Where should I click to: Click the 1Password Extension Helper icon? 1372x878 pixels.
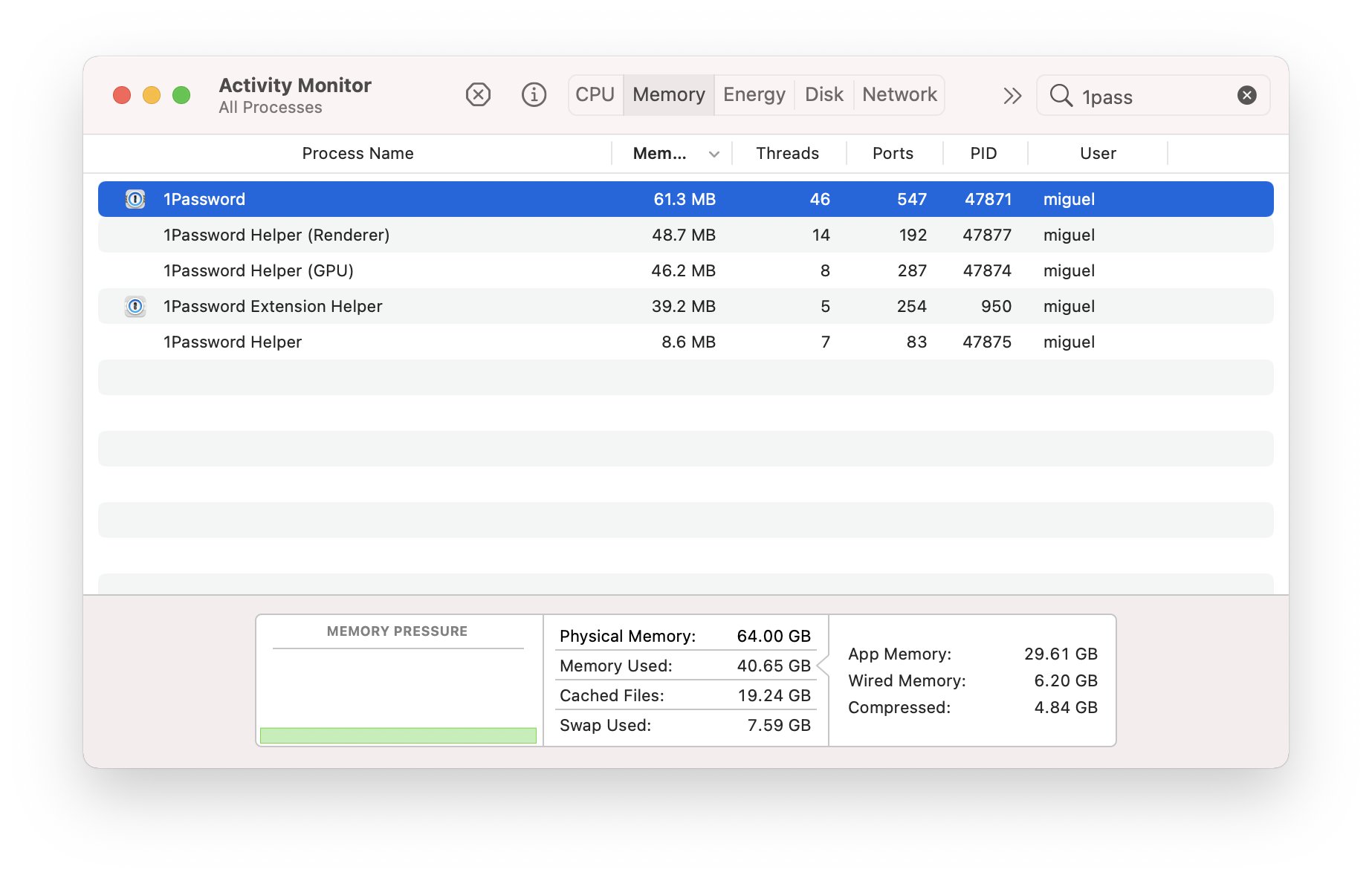click(135, 306)
